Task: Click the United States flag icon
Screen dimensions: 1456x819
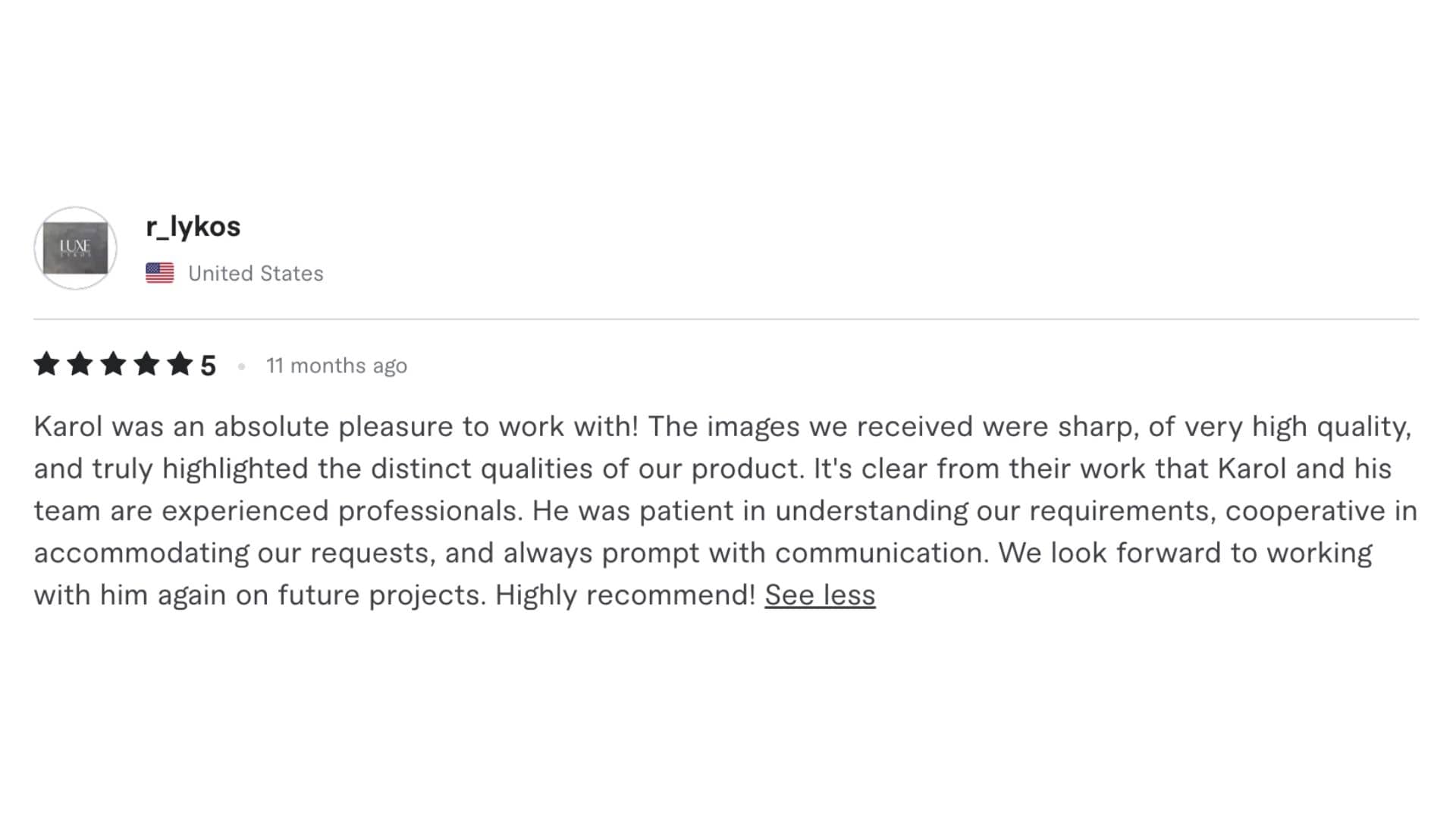Action: click(159, 273)
